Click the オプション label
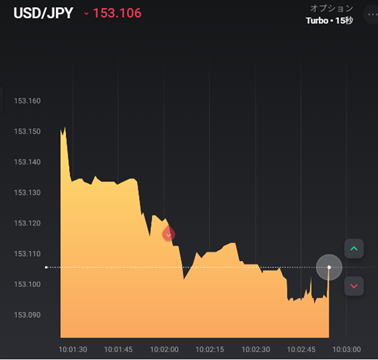This screenshot has height=360, width=378. pos(331,8)
